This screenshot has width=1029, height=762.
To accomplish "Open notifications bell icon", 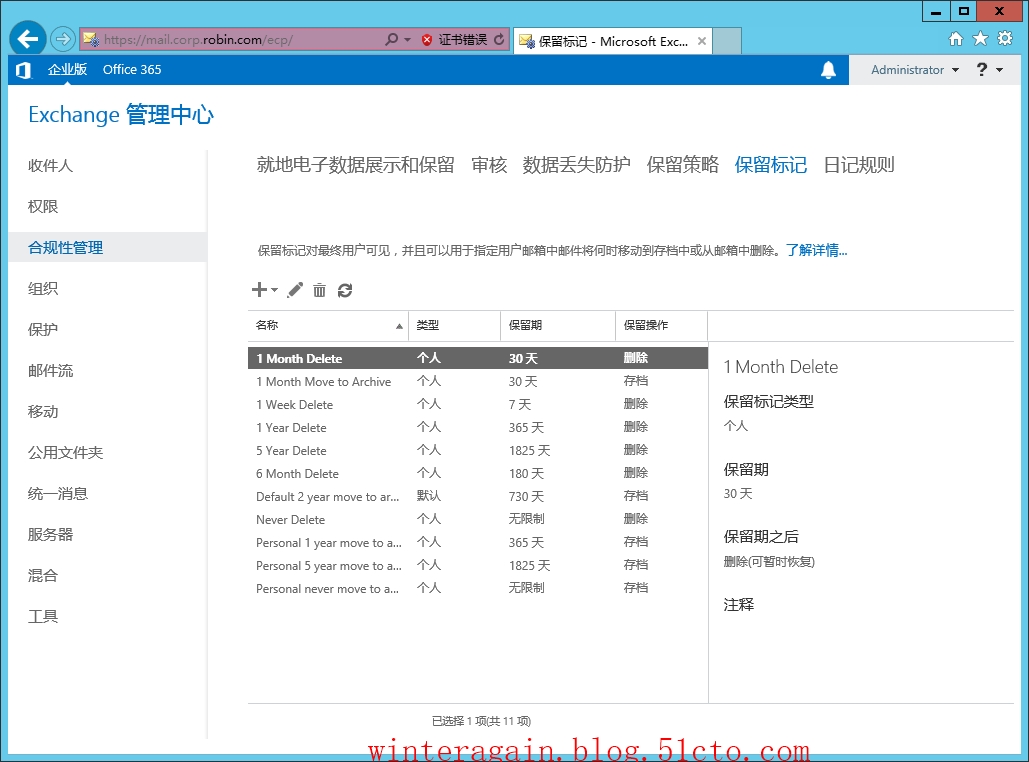I will tap(828, 70).
